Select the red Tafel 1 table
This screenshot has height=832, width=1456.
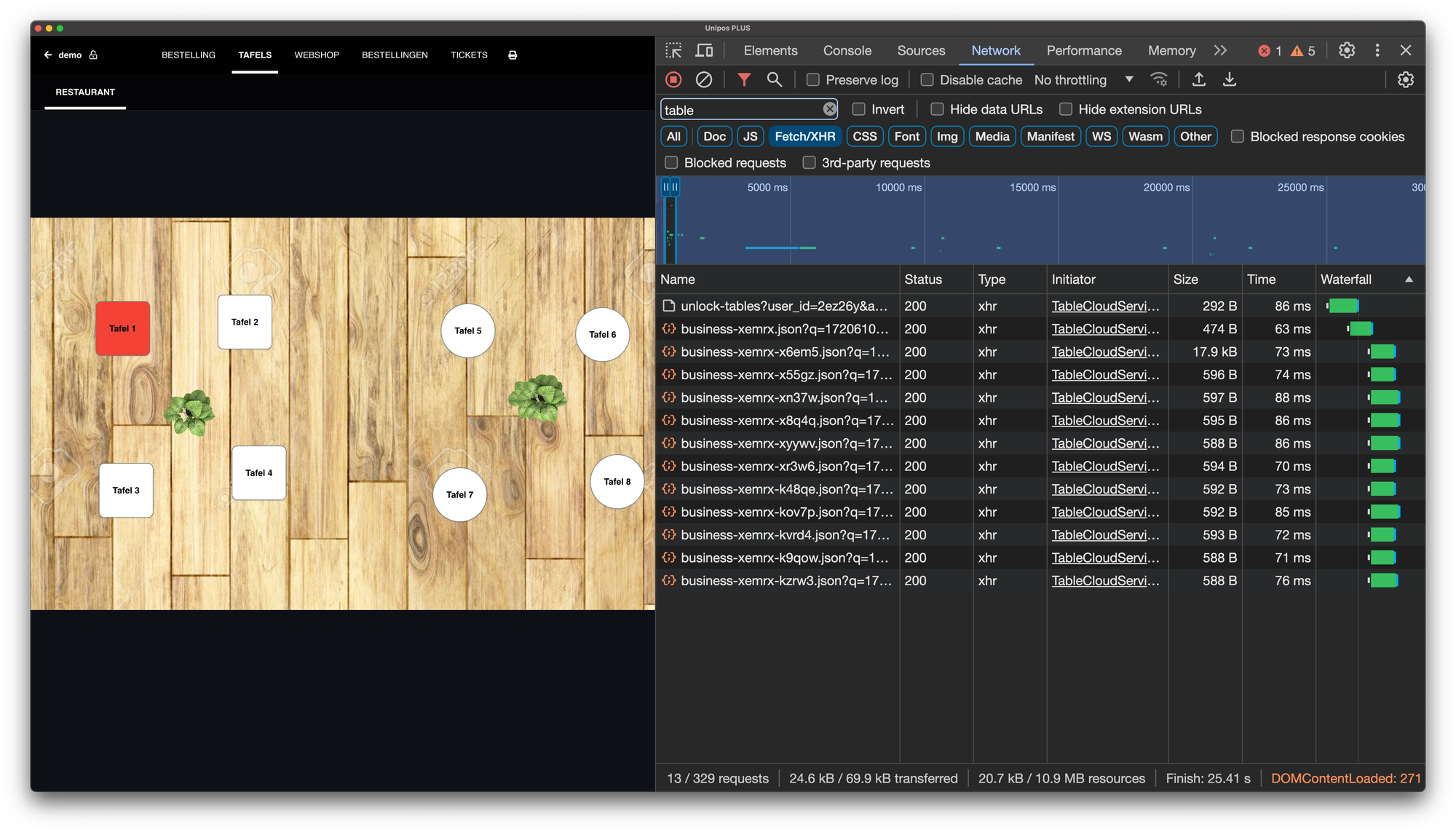tap(122, 329)
